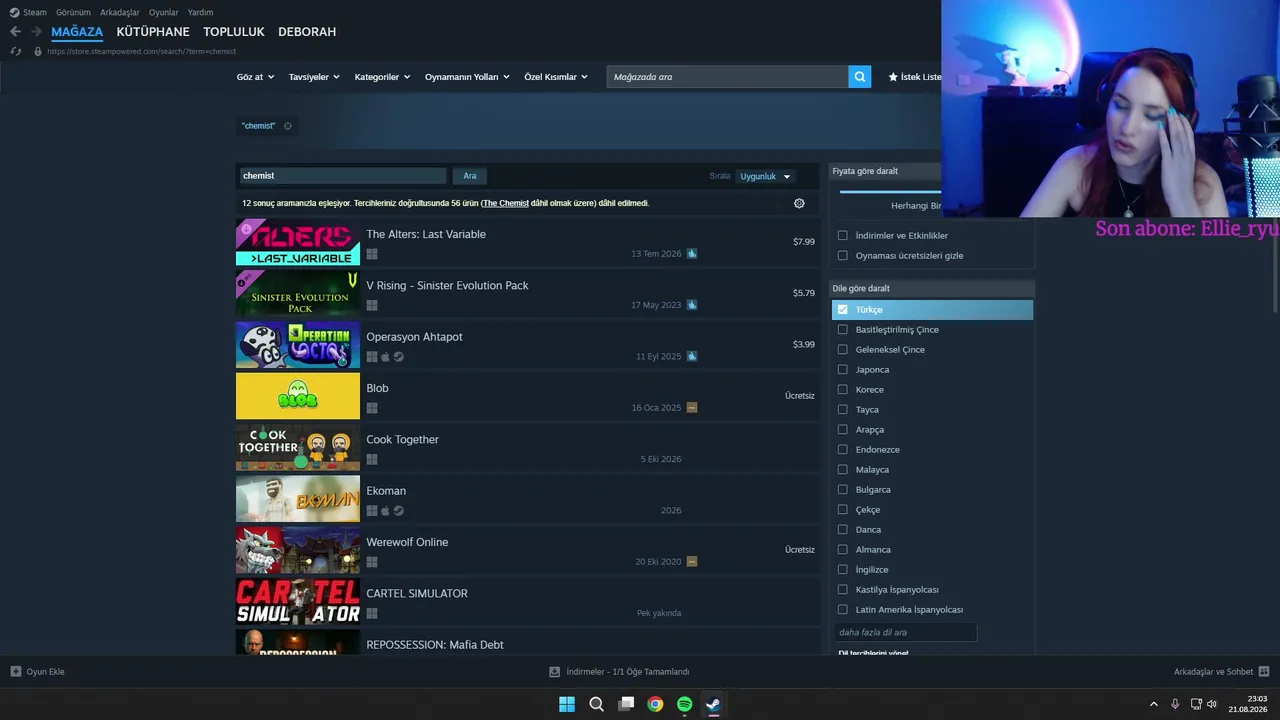Open the İstek Listesi star icon

pyautogui.click(x=893, y=77)
